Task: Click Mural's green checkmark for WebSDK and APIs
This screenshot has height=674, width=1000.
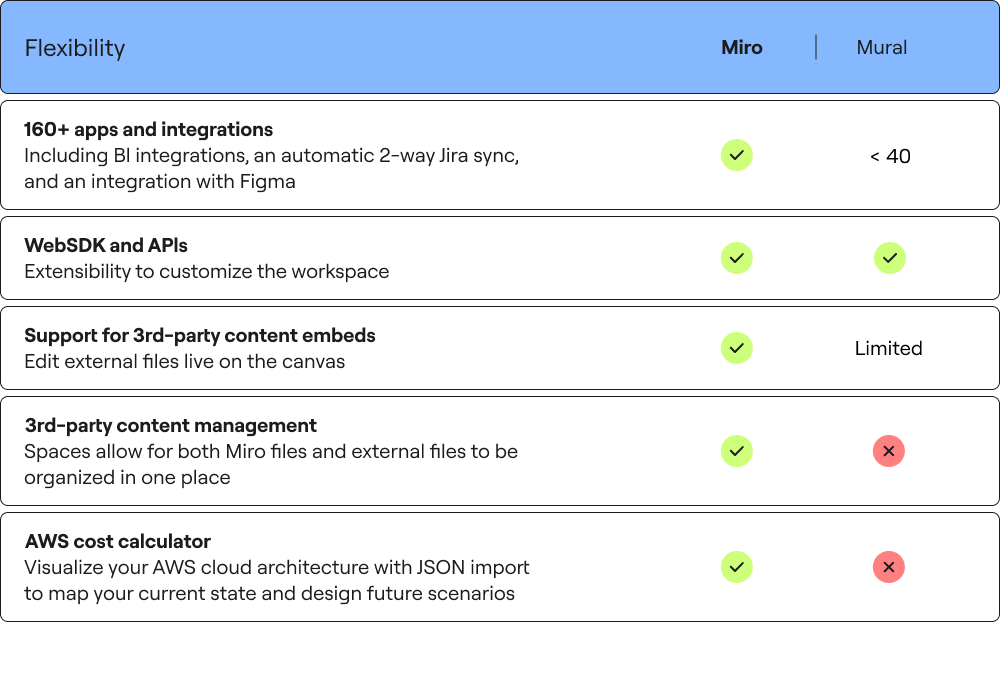Action: (890, 258)
